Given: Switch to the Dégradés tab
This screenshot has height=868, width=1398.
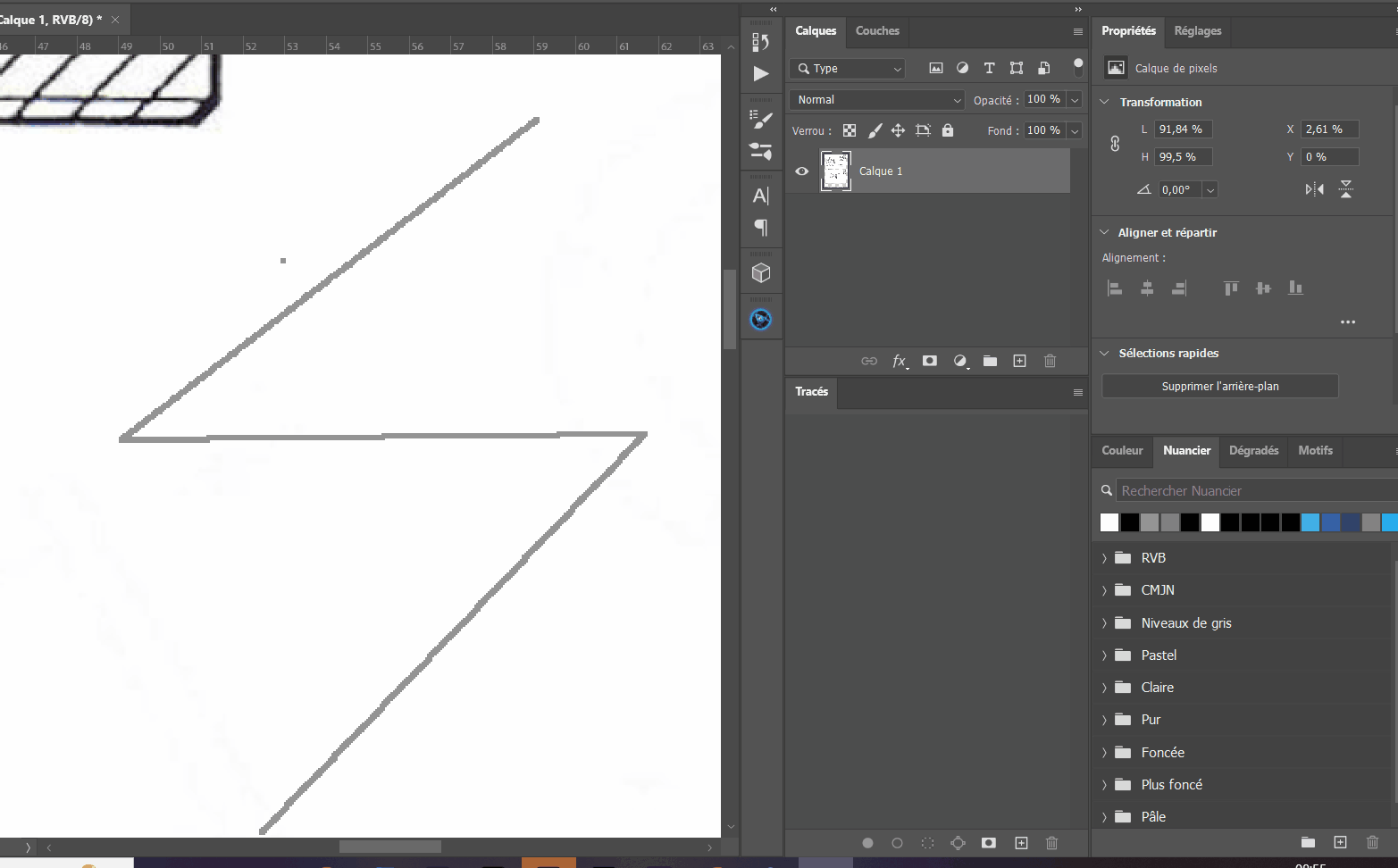Looking at the screenshot, I should click(1253, 450).
